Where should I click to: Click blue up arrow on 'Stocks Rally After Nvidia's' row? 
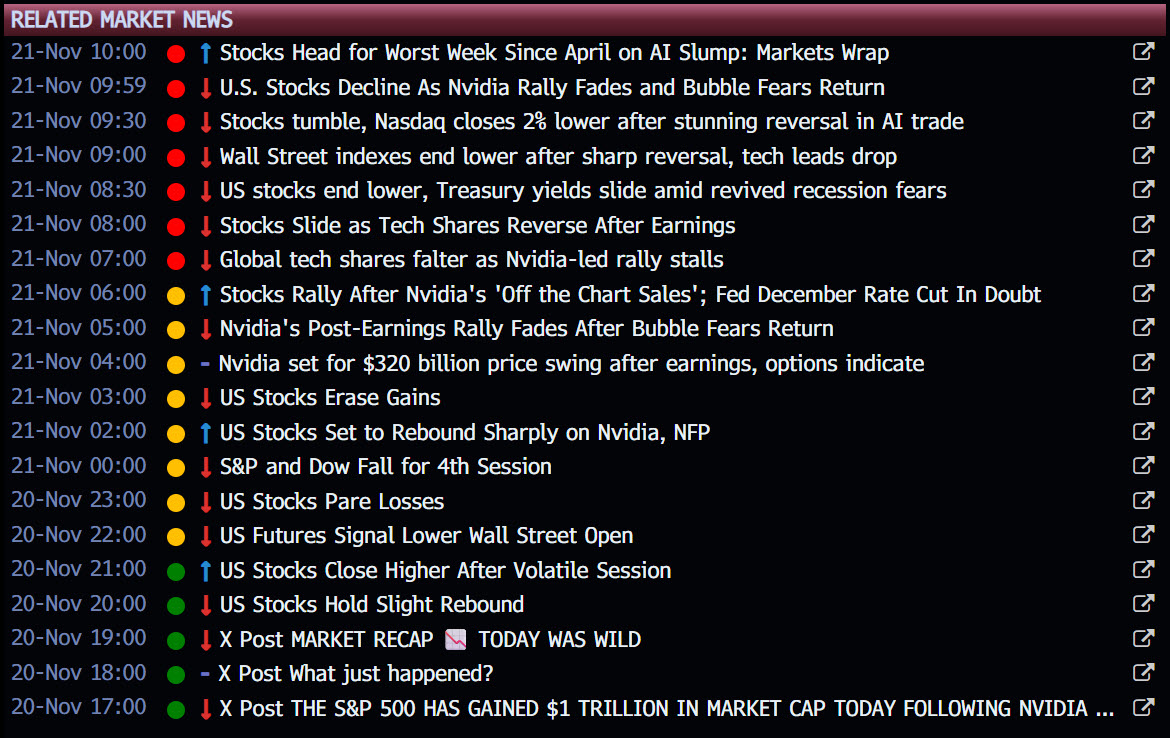[x=205, y=295]
